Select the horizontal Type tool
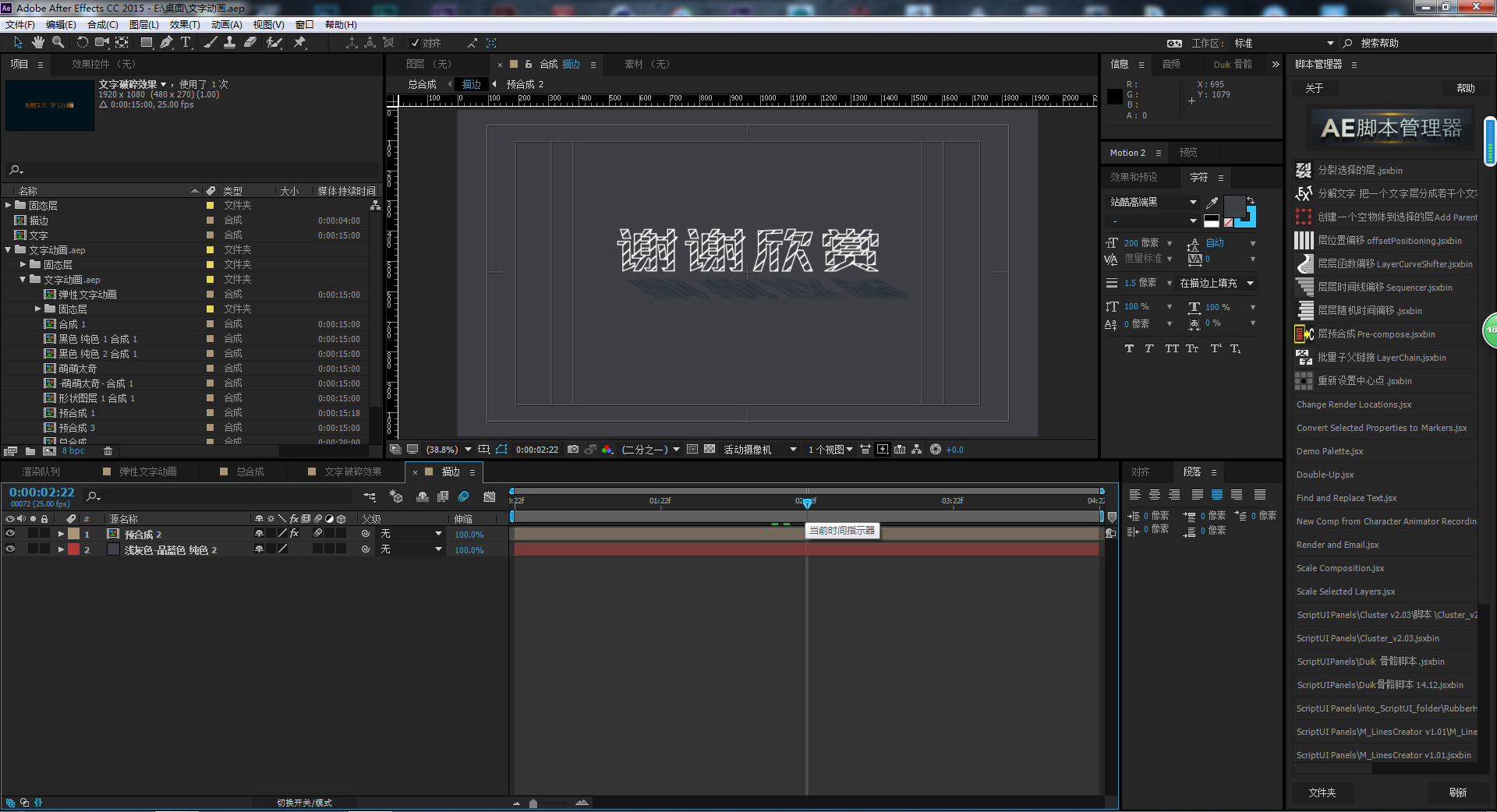1497x812 pixels. 186,43
